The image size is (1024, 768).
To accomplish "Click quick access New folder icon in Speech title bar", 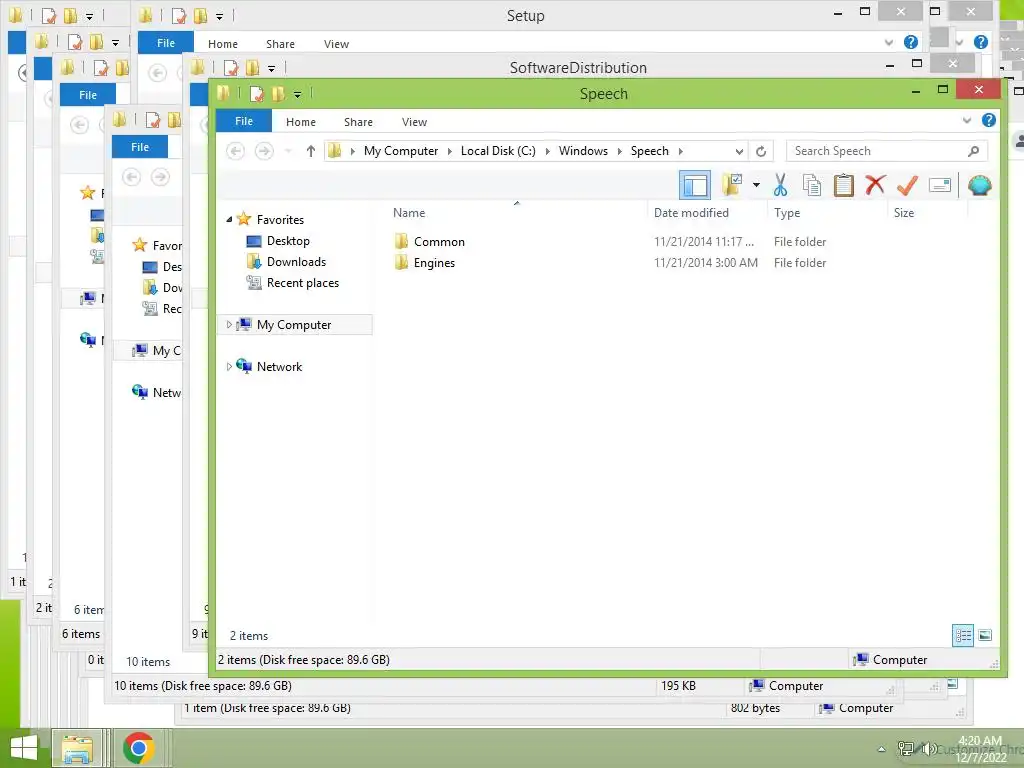I will click(278, 94).
